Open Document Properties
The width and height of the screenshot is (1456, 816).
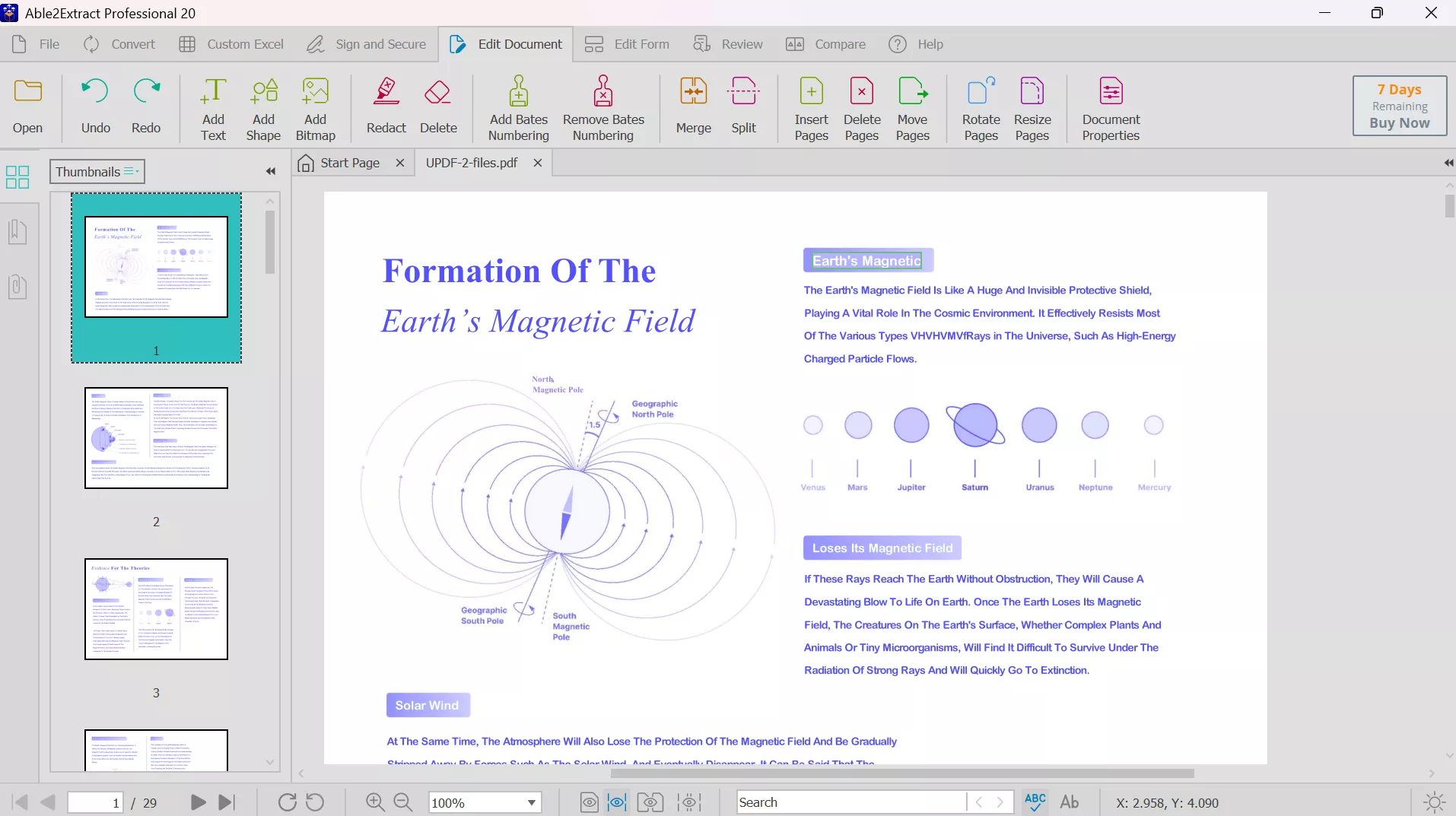(x=1111, y=106)
